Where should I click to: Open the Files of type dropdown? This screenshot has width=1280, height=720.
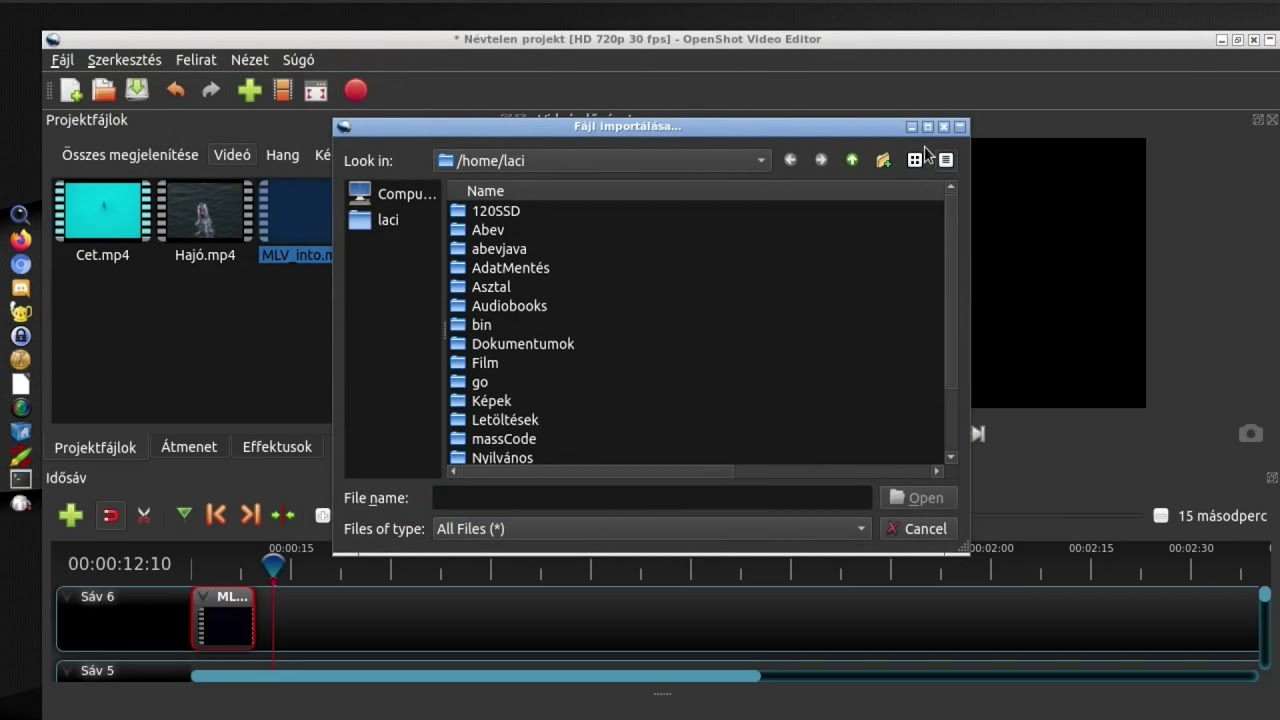point(651,529)
